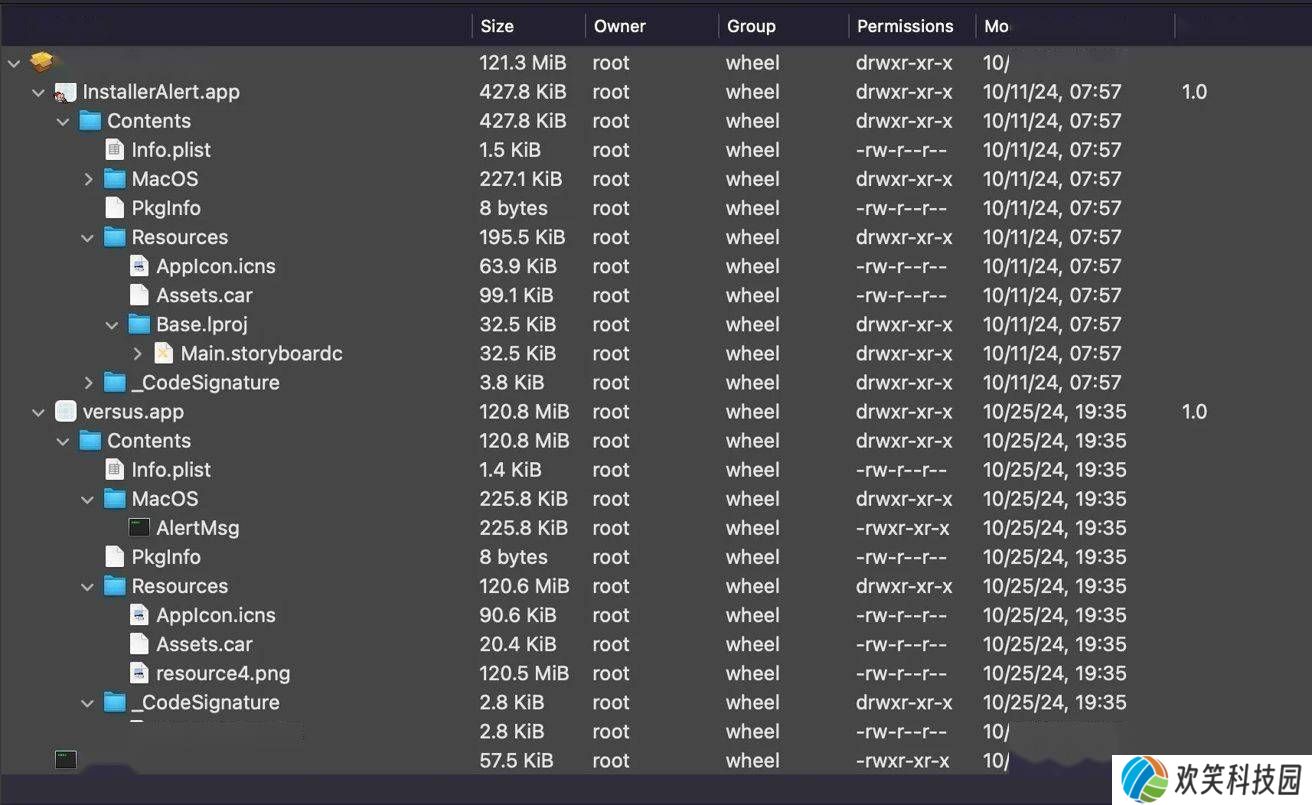Click the wheel group in the AlertMsg row
Viewport: 1312px width, 805px height.
[753, 528]
